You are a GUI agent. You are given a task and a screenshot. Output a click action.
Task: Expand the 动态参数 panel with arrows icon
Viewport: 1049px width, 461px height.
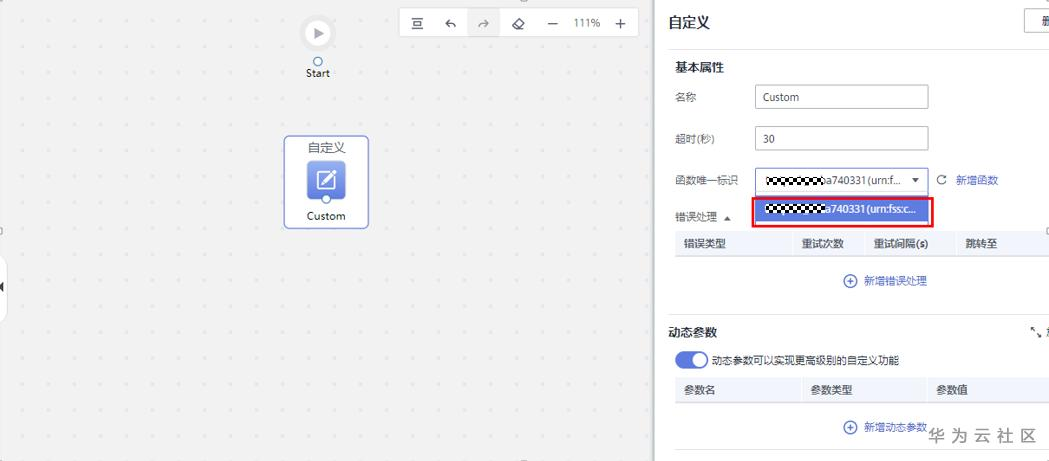coord(1036,332)
